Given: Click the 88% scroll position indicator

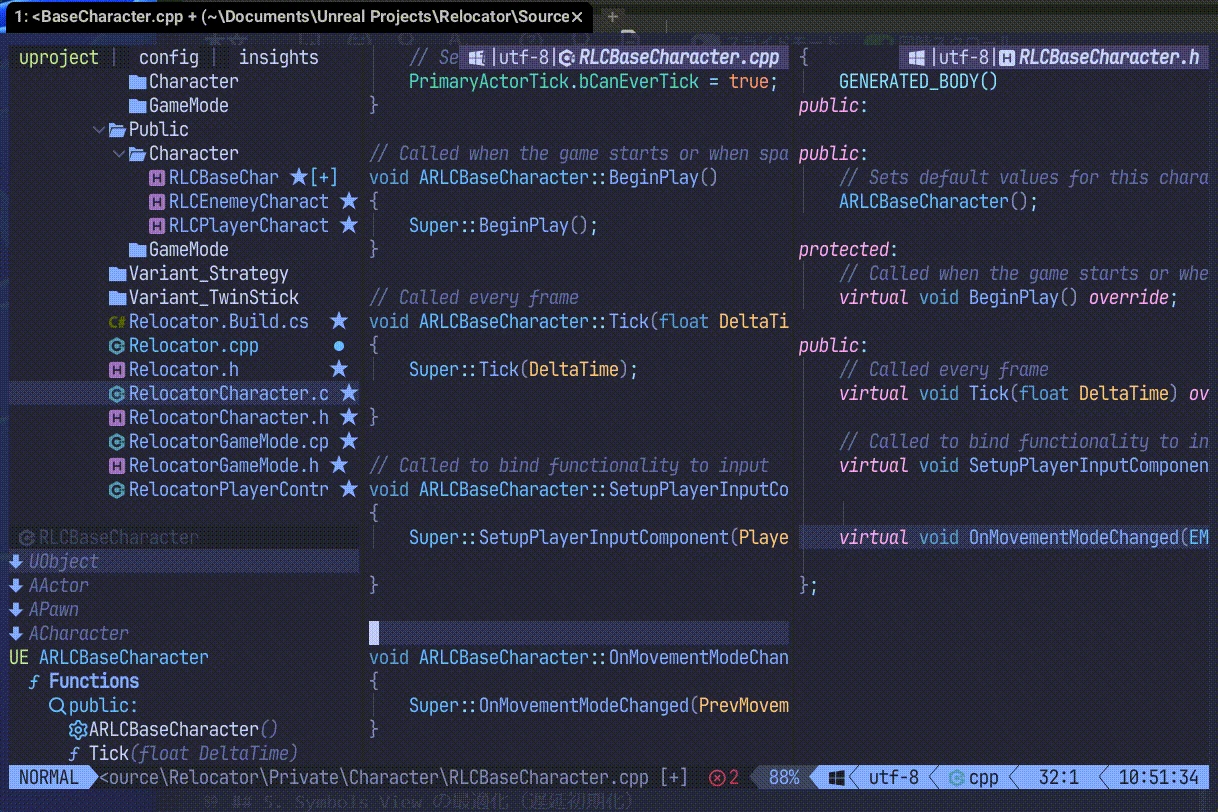Looking at the screenshot, I should pos(784,777).
